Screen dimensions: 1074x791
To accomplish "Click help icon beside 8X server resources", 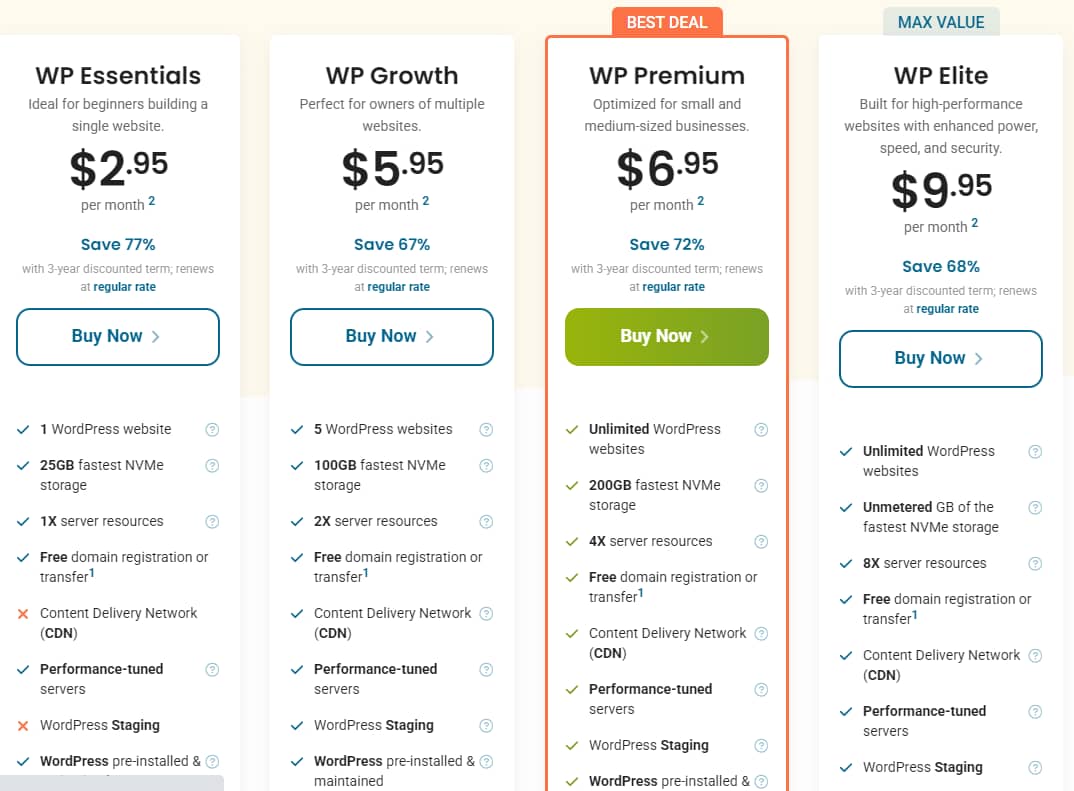I will click(1035, 564).
